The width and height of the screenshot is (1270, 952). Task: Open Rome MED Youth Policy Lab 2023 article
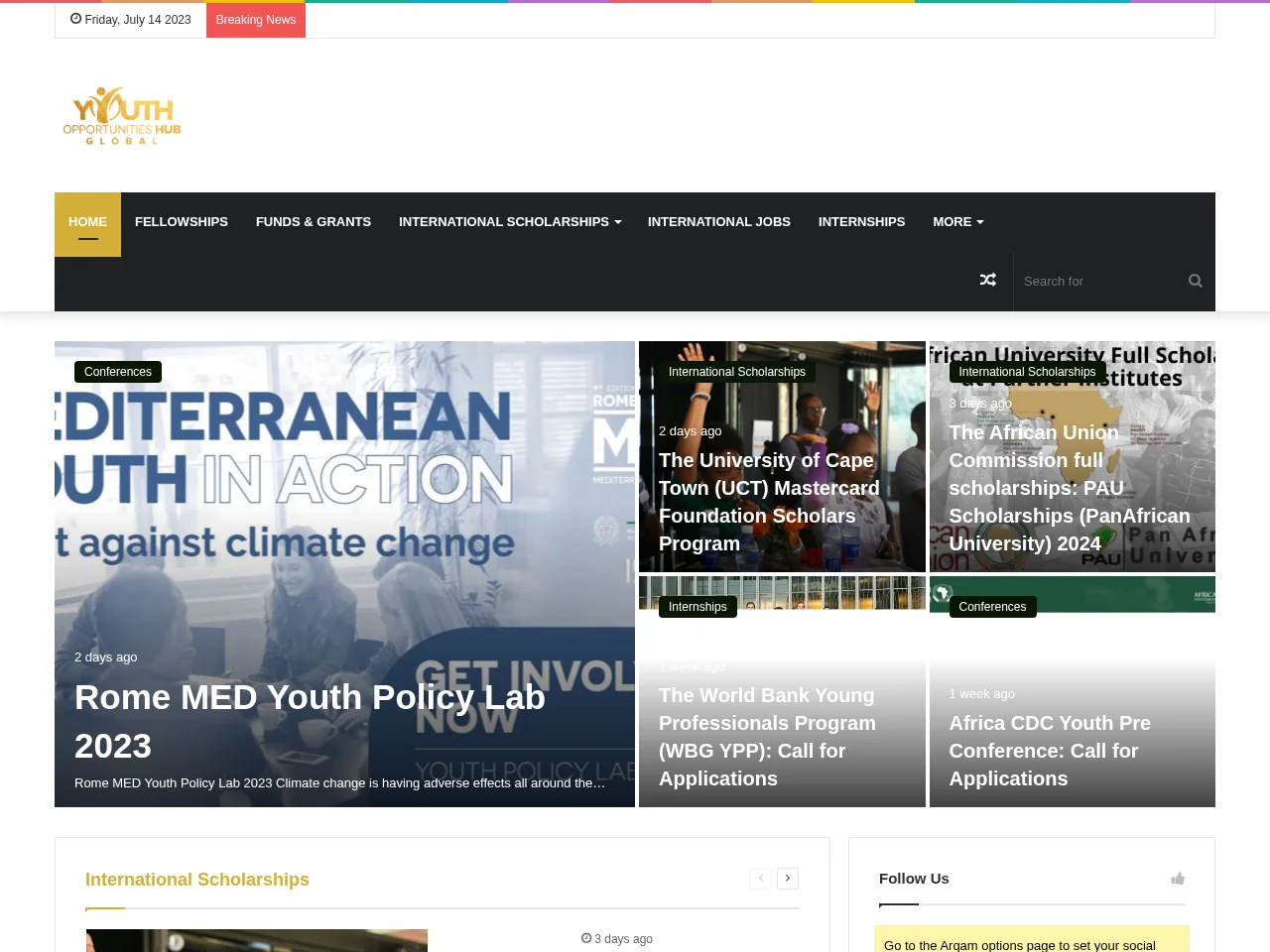tap(310, 721)
